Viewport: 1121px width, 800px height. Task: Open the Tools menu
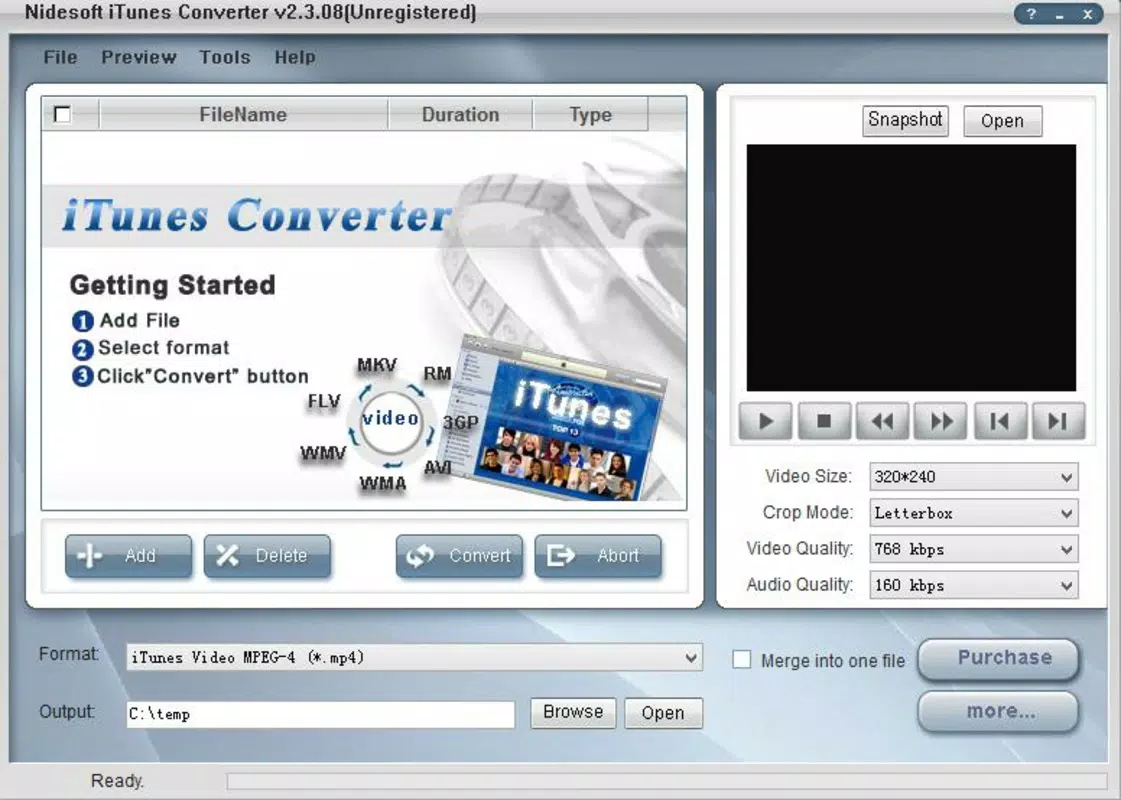224,57
